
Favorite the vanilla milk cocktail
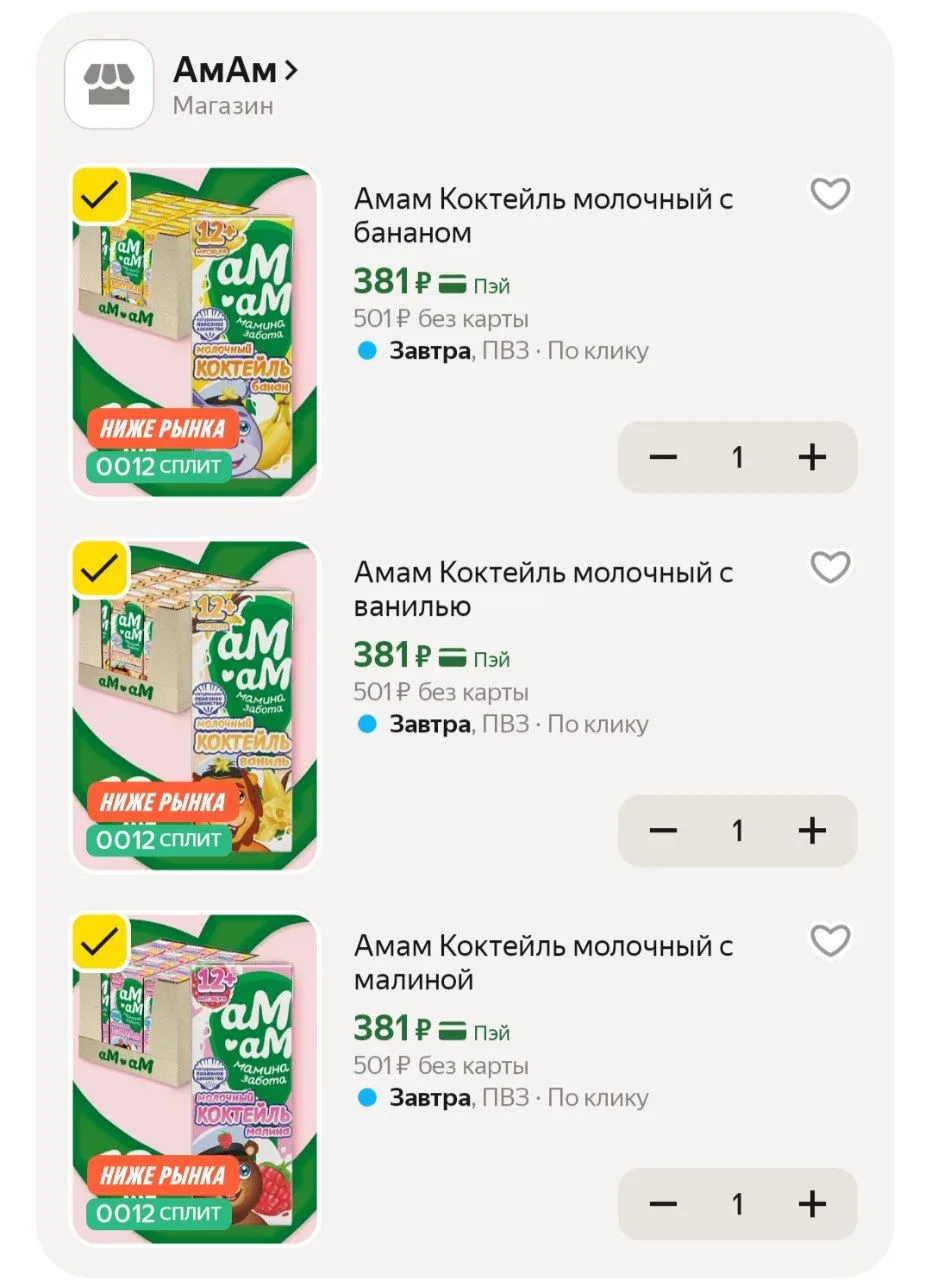pos(830,567)
